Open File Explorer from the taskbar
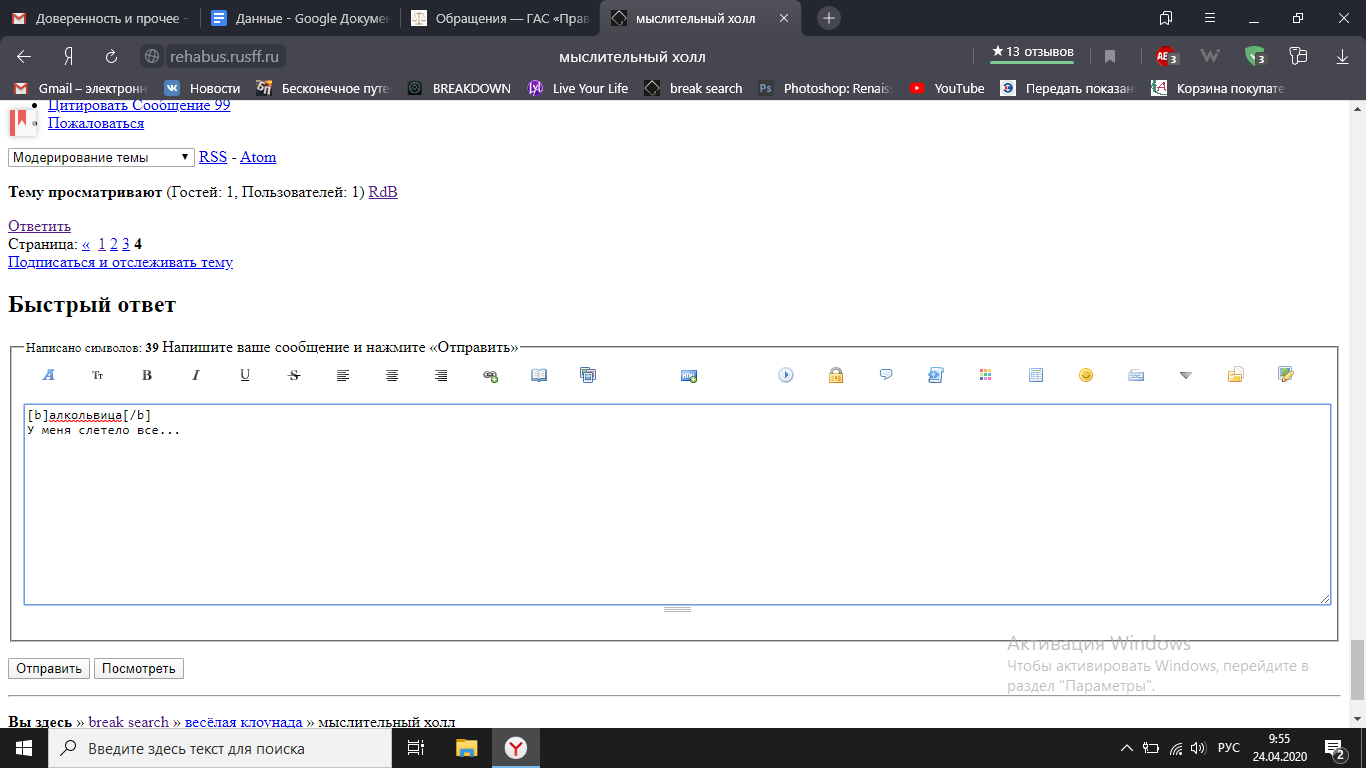 tap(467, 748)
